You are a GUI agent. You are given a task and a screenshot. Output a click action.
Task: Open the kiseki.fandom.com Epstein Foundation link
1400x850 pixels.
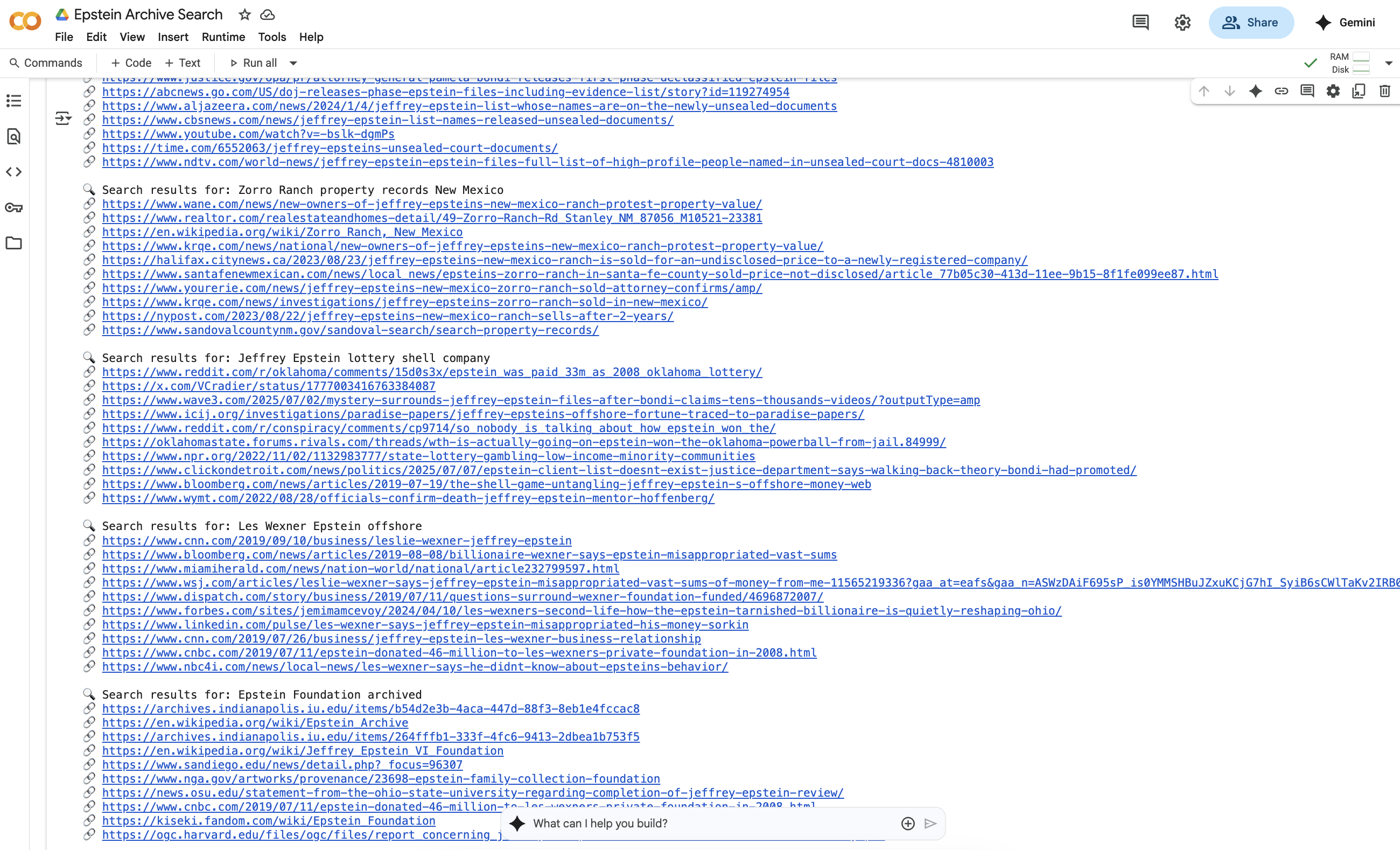pos(269,821)
